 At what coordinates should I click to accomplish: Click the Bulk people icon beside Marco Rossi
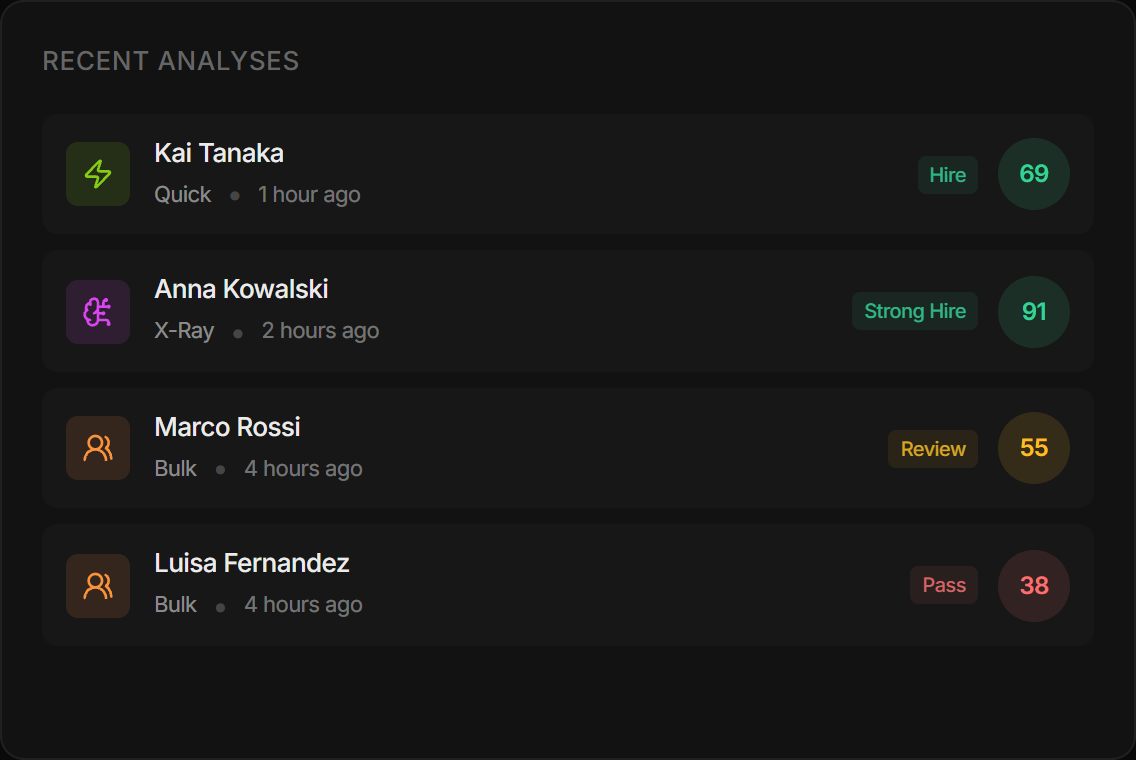point(98,448)
